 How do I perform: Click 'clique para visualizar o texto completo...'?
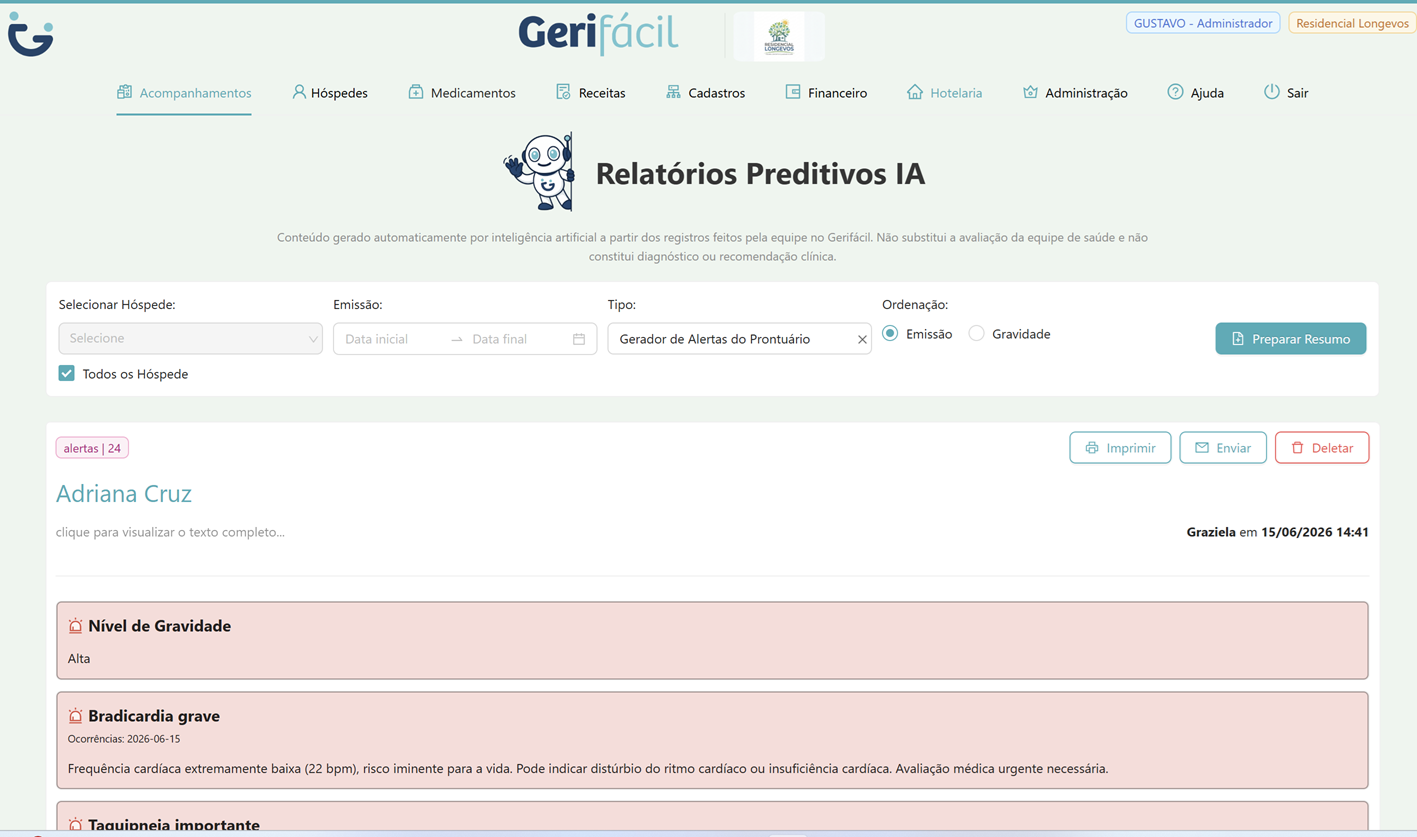[x=170, y=532]
